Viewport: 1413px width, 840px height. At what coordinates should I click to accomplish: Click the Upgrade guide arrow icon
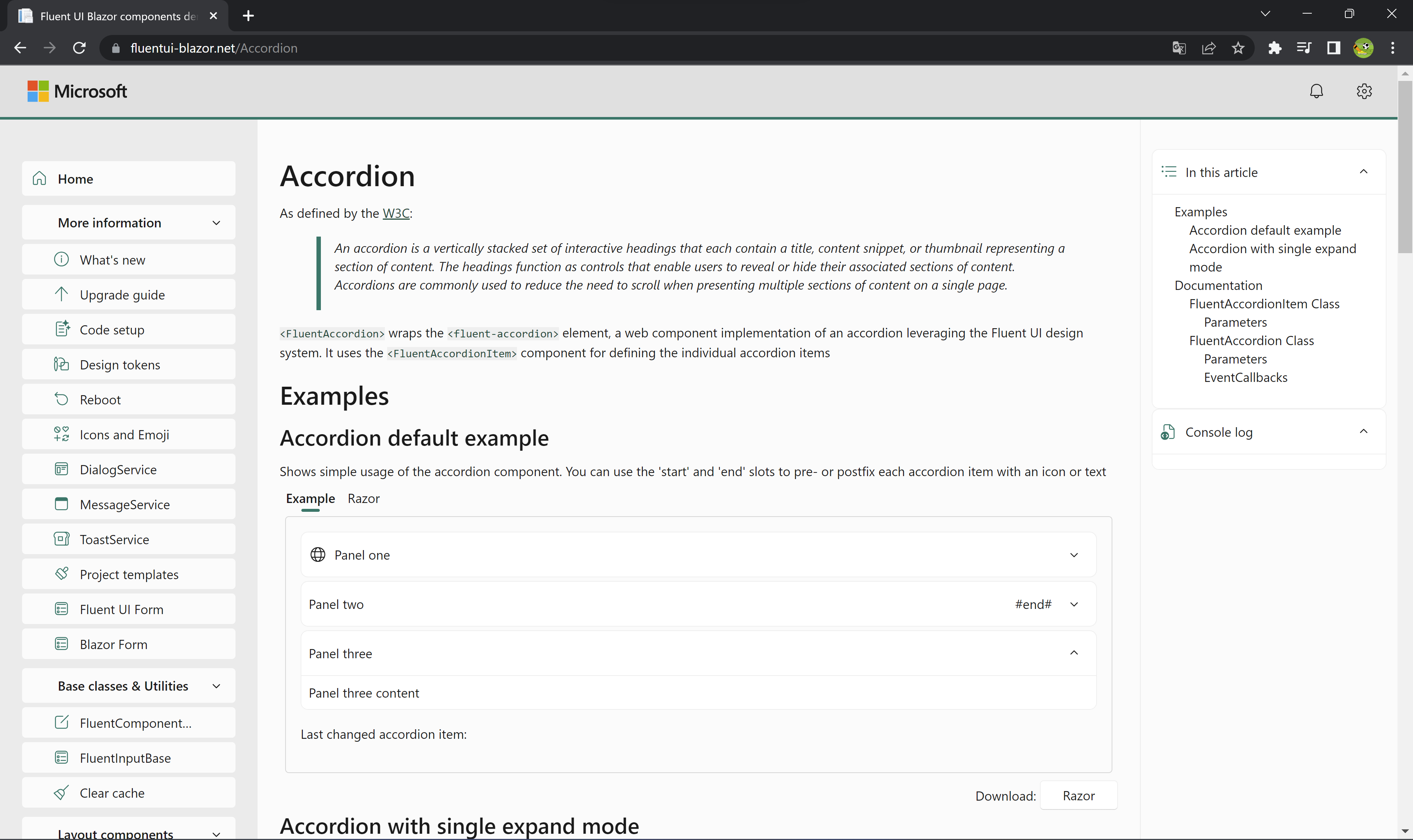pyautogui.click(x=61, y=294)
